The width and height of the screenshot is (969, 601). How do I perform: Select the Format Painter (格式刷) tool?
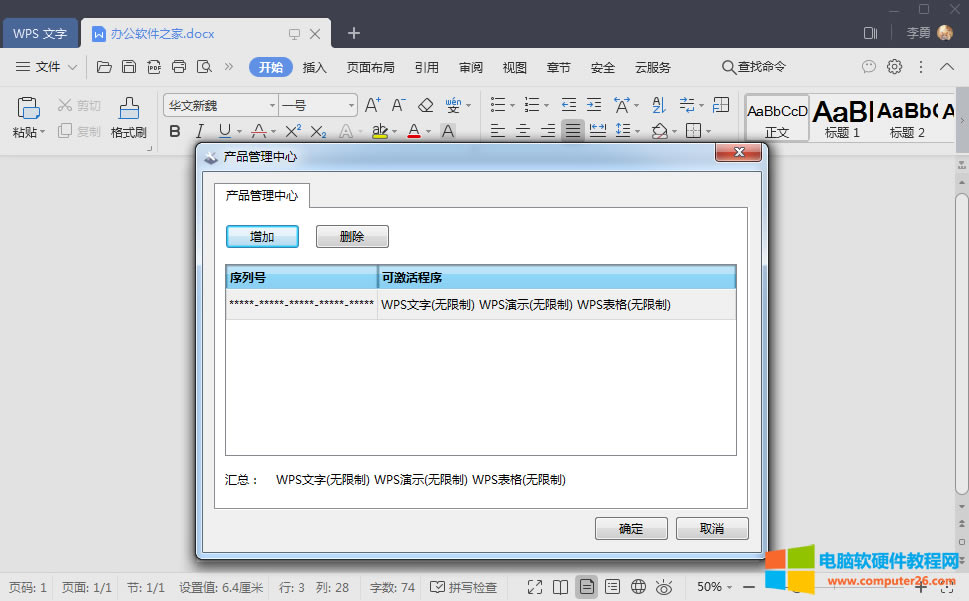[129, 117]
